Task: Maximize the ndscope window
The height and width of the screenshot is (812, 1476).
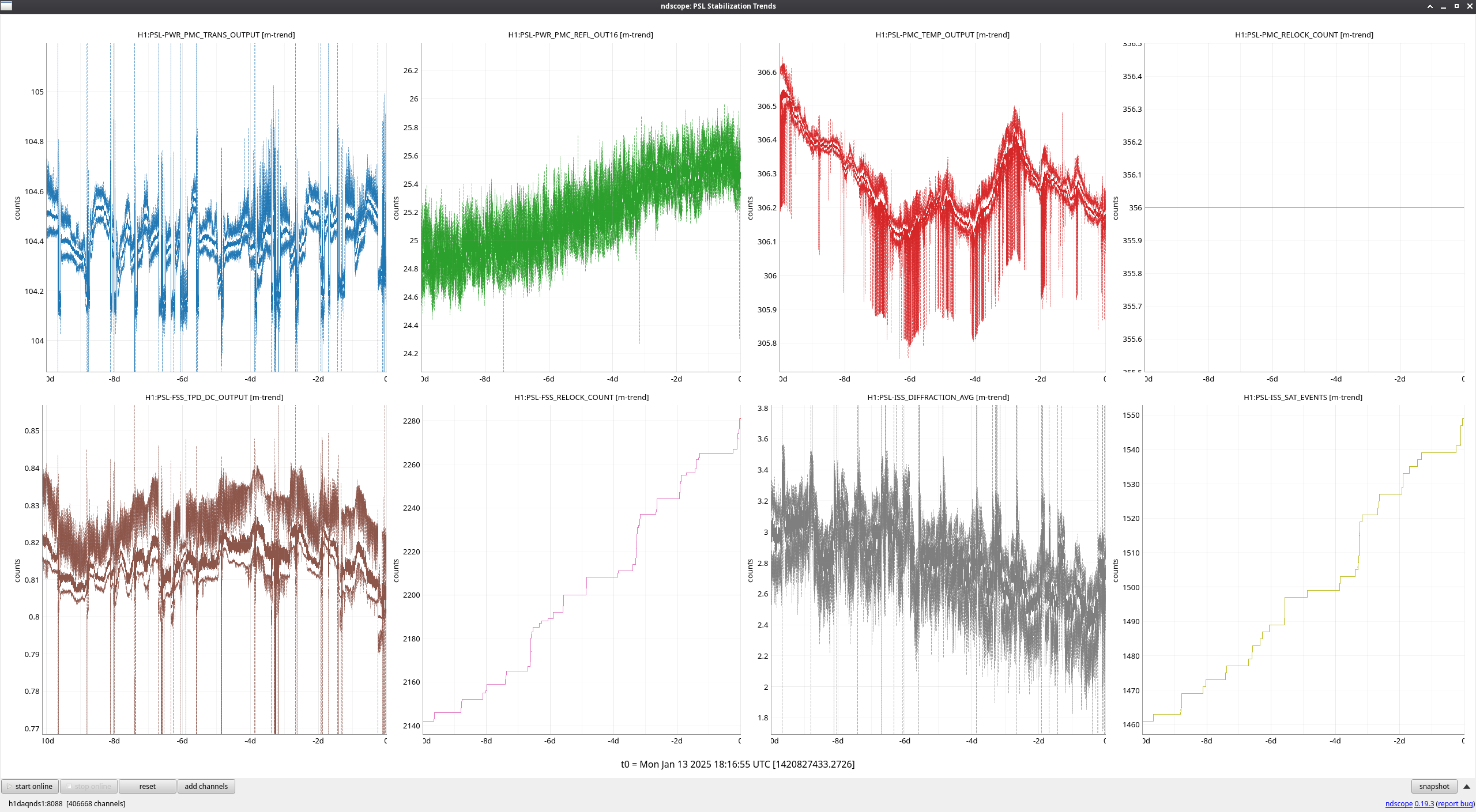Action: [x=1456, y=6]
